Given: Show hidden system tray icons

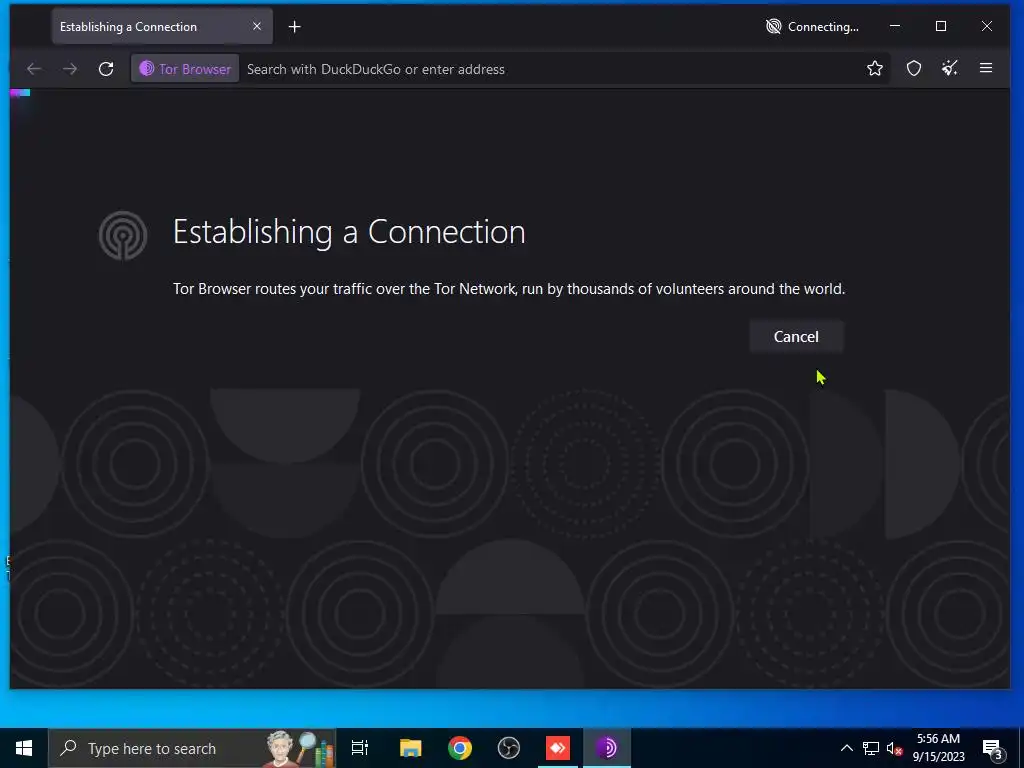Looking at the screenshot, I should [846, 748].
